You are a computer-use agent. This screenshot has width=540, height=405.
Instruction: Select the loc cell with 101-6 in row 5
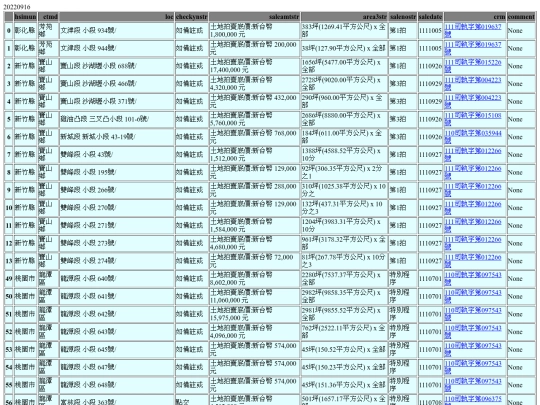(117, 119)
